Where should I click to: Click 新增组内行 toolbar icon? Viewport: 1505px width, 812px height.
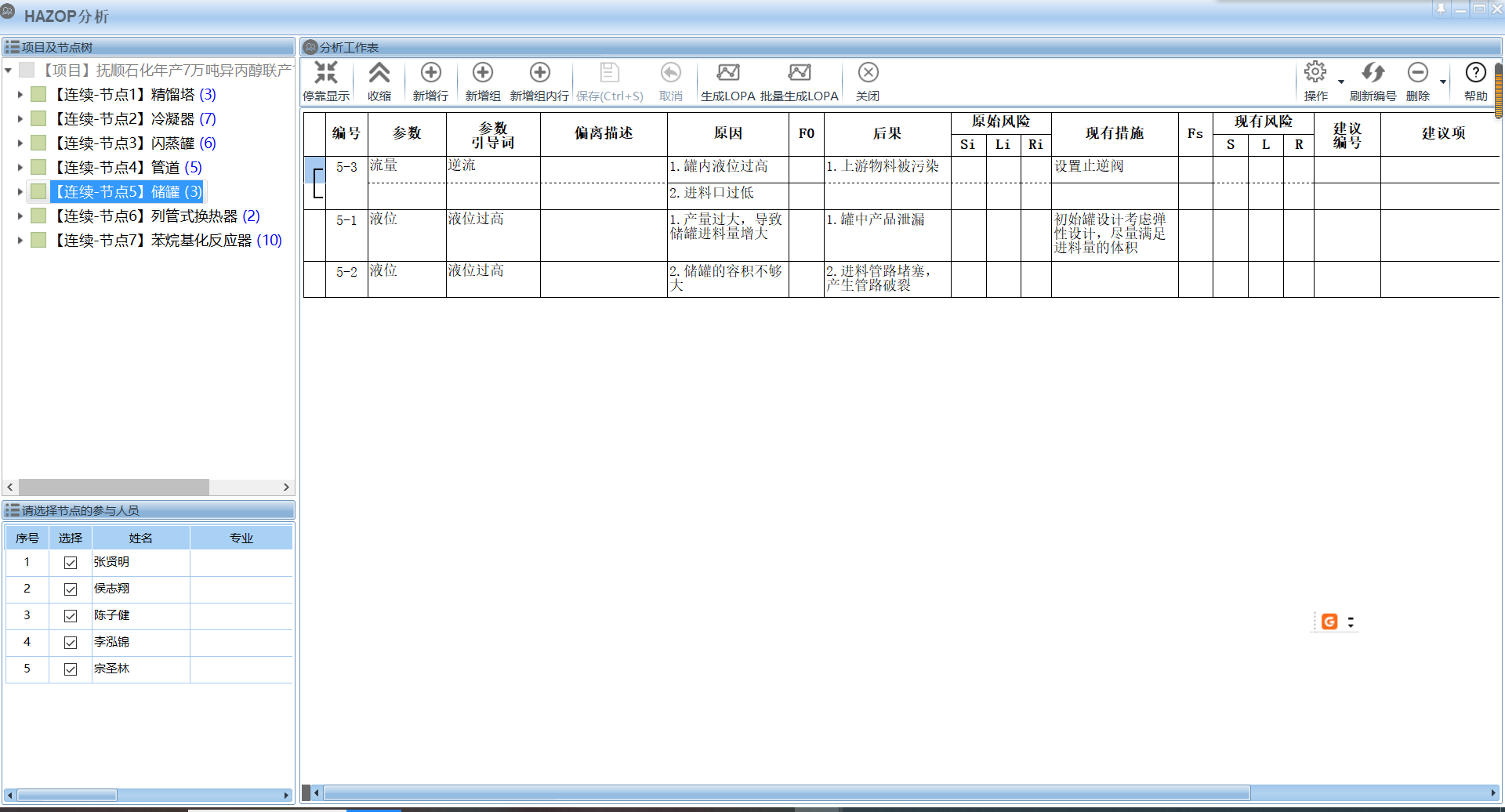click(x=540, y=73)
